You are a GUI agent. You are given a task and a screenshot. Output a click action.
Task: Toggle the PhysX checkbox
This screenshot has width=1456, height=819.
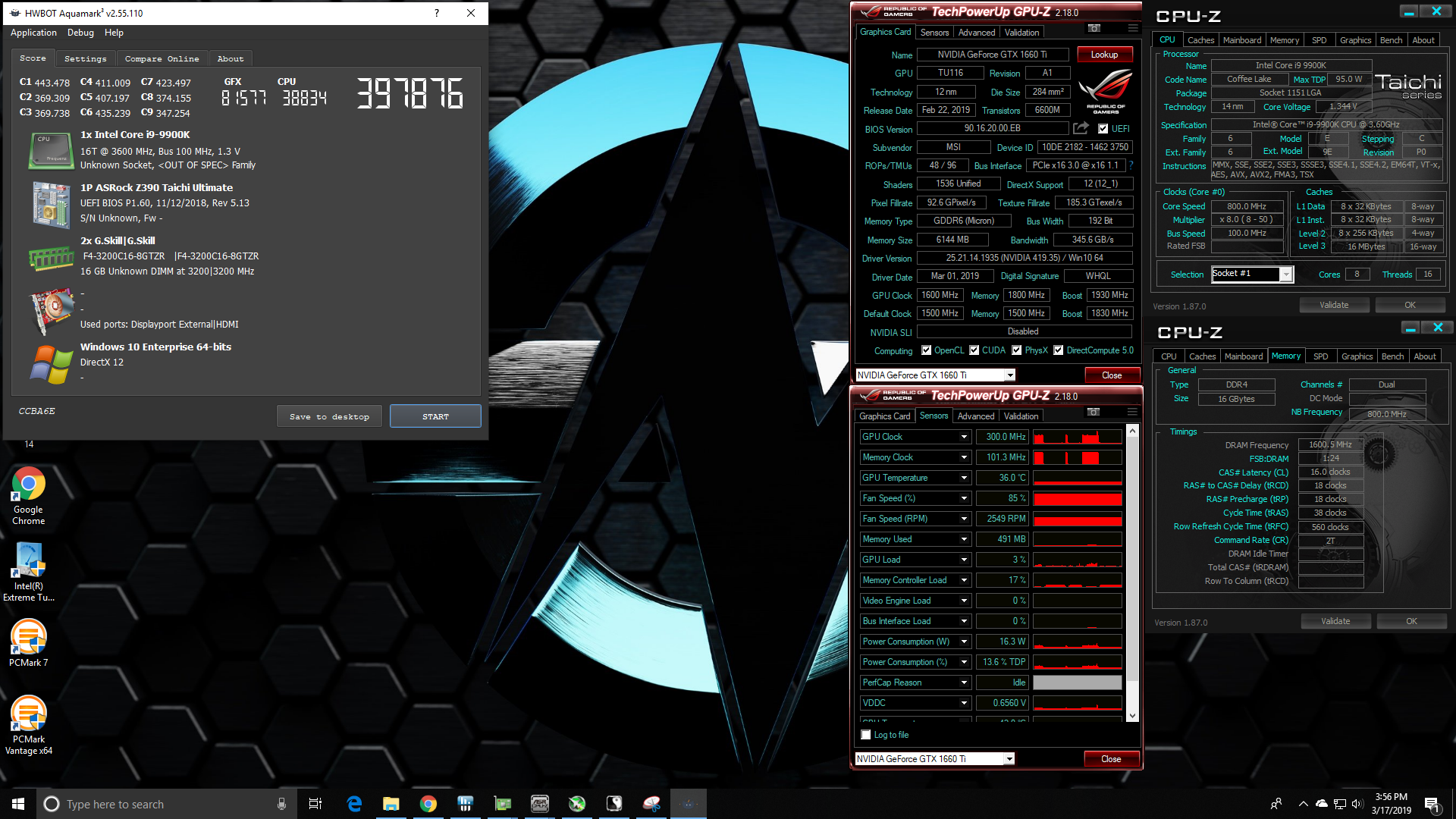tap(1017, 350)
